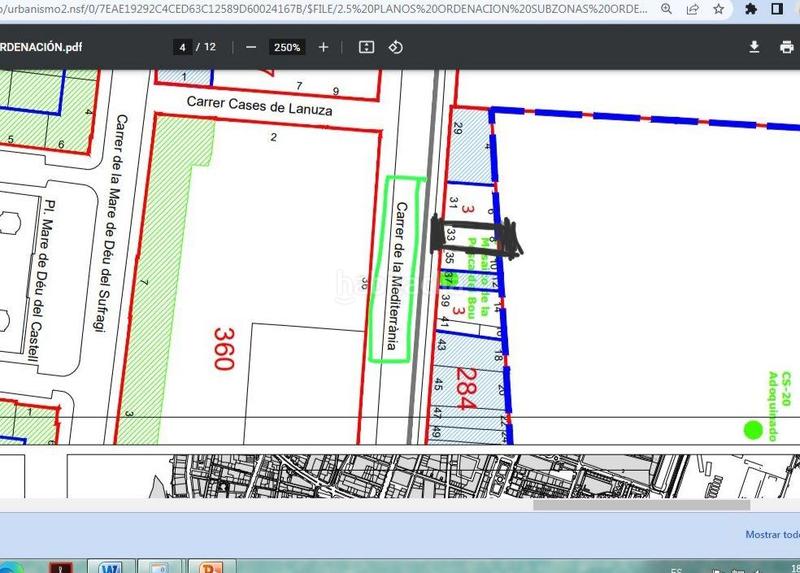Click the 250% zoom level field

click(x=288, y=47)
